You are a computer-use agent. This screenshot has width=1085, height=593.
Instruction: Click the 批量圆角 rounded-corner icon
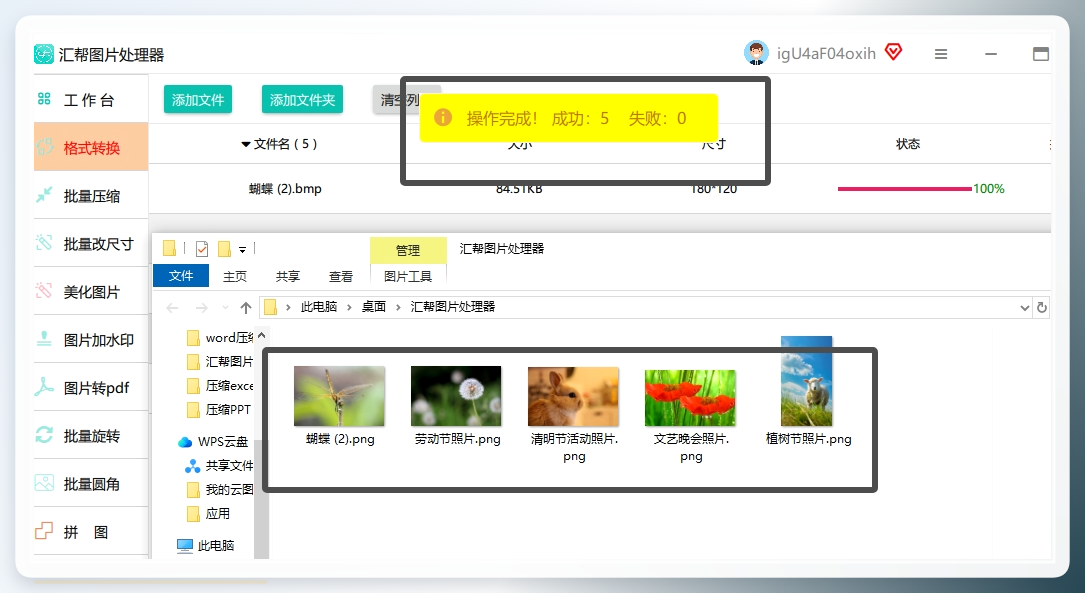pyautogui.click(x=44, y=483)
